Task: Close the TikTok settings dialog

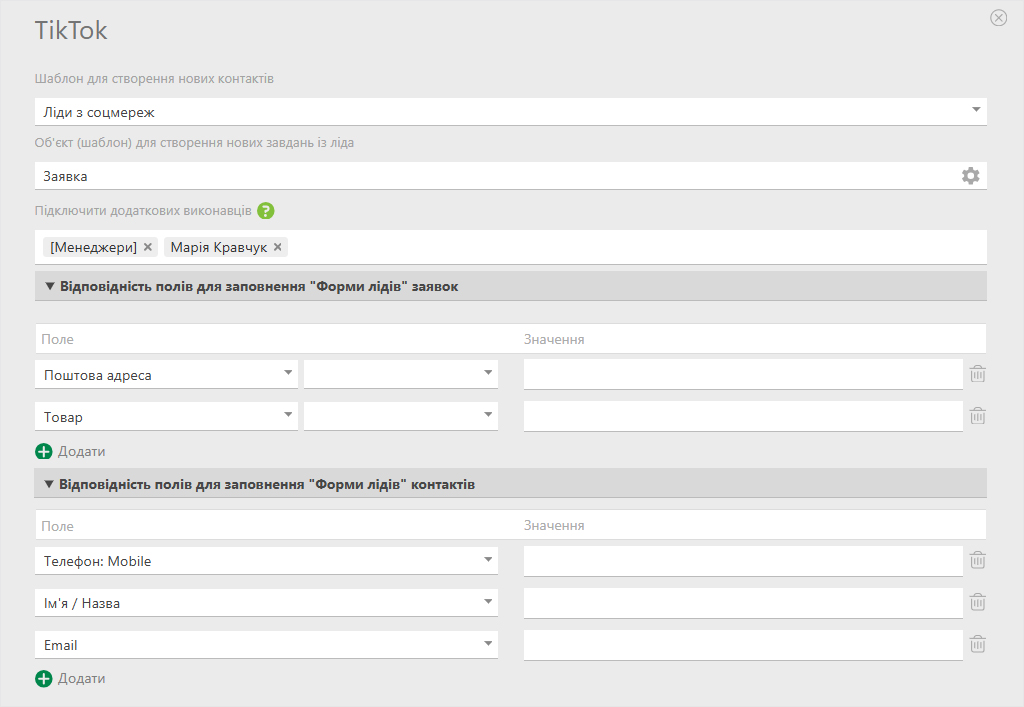Action: [x=998, y=18]
